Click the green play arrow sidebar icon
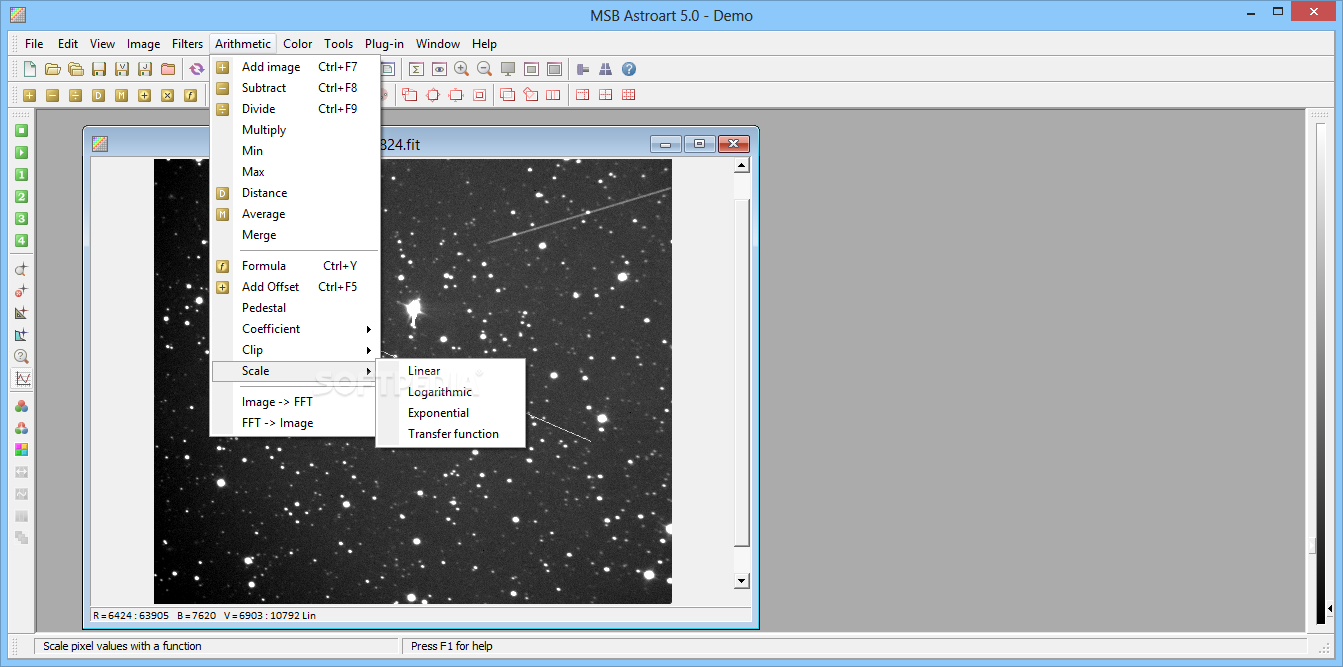 click(21, 153)
